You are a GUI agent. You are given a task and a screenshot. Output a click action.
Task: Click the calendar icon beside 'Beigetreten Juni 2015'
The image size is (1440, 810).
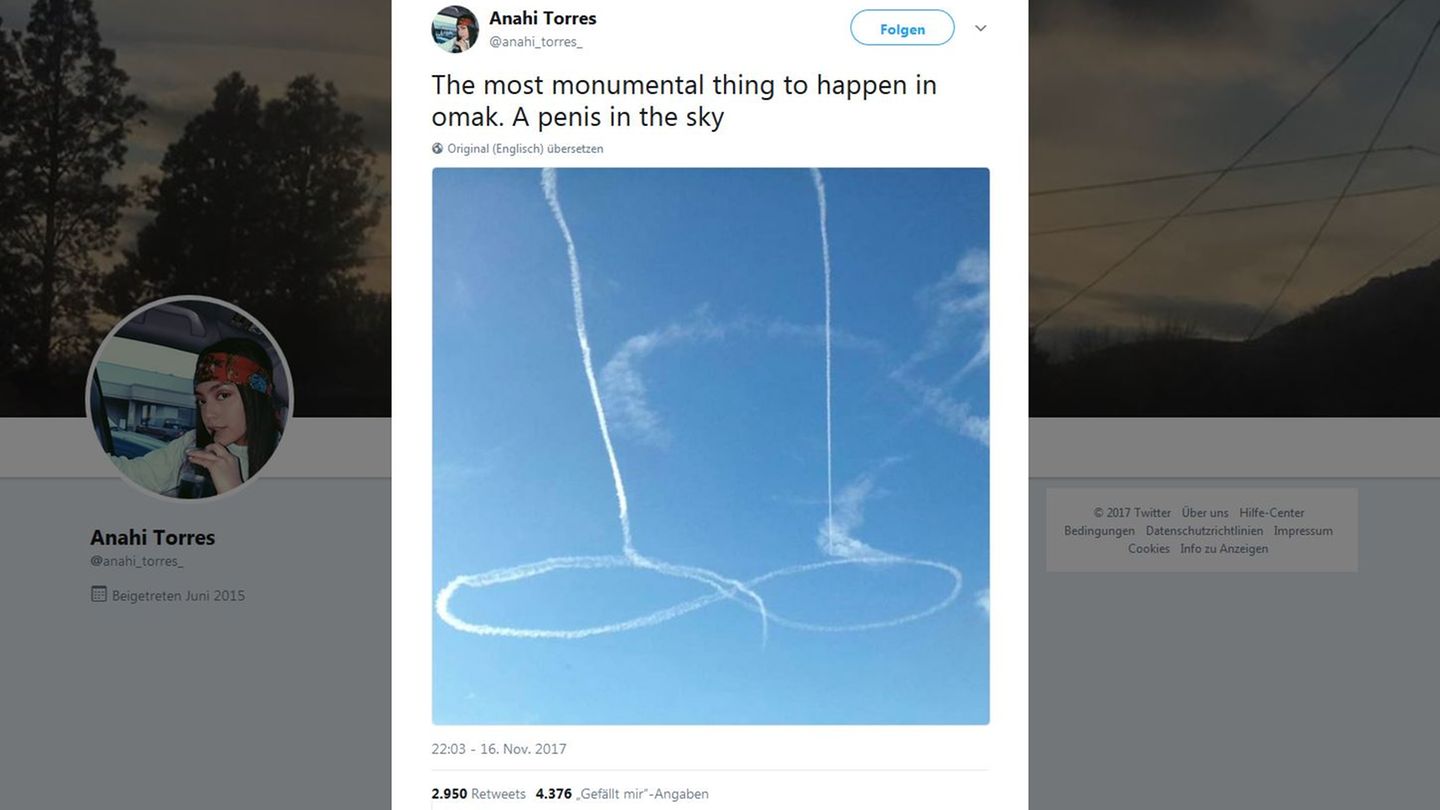[x=98, y=595]
